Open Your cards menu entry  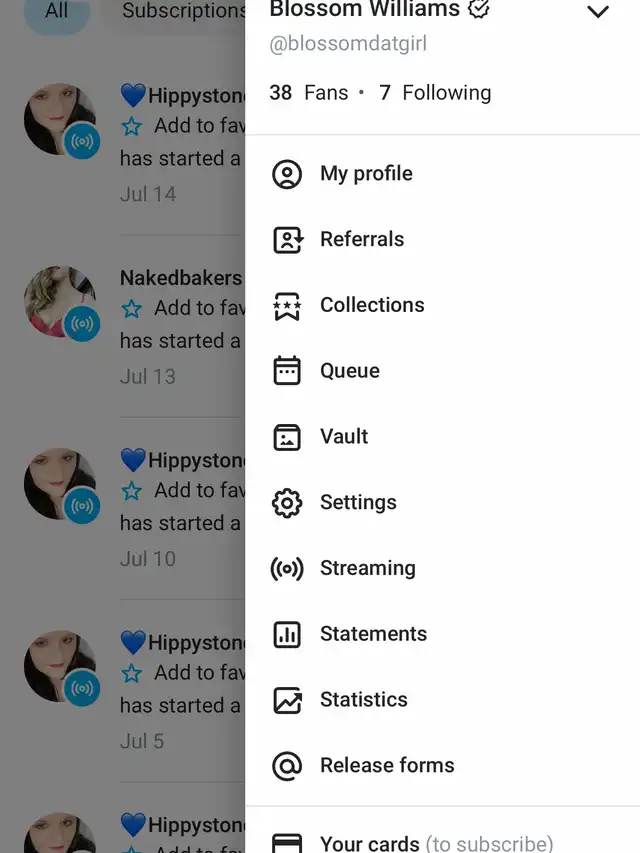coord(435,843)
